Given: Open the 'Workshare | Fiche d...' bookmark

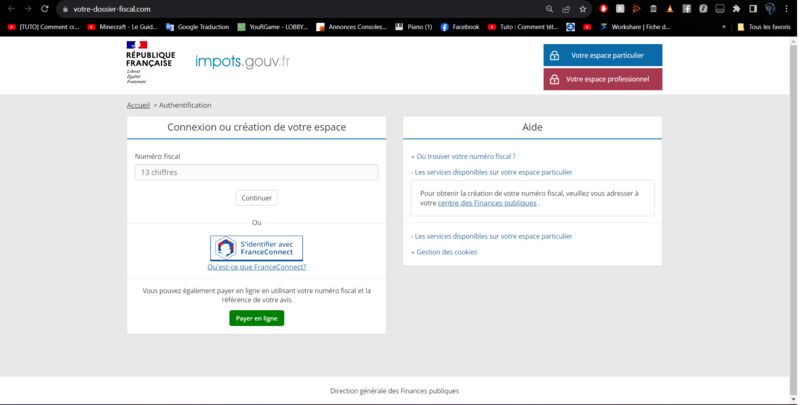Looking at the screenshot, I should click(x=635, y=27).
